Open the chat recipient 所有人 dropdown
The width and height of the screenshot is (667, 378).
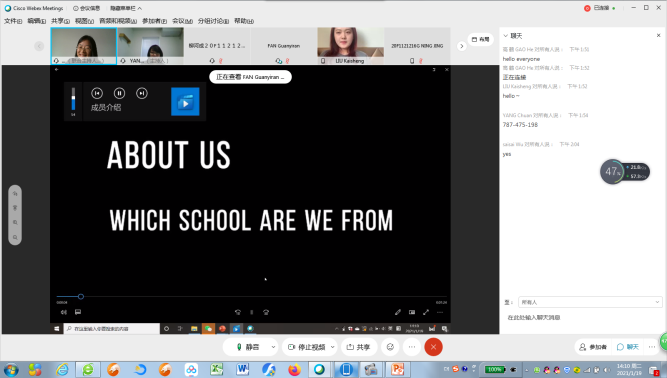(590, 302)
